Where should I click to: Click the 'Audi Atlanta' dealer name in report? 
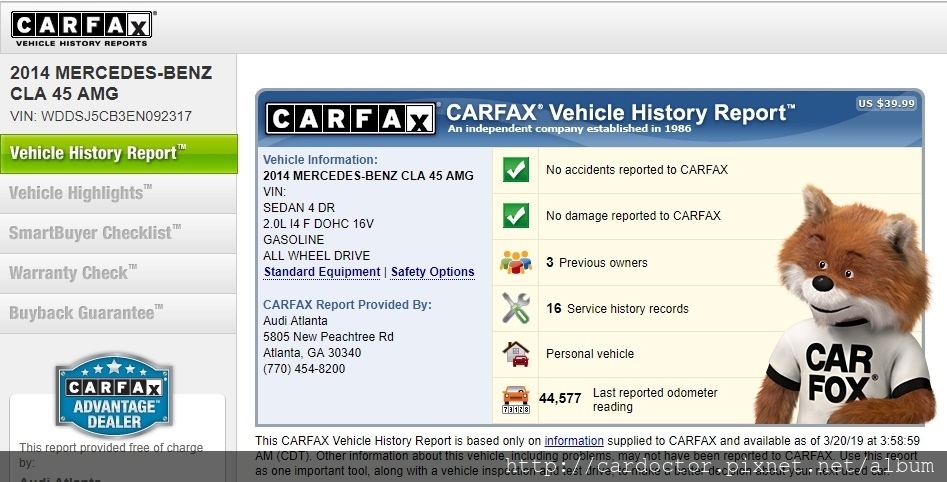coord(295,321)
